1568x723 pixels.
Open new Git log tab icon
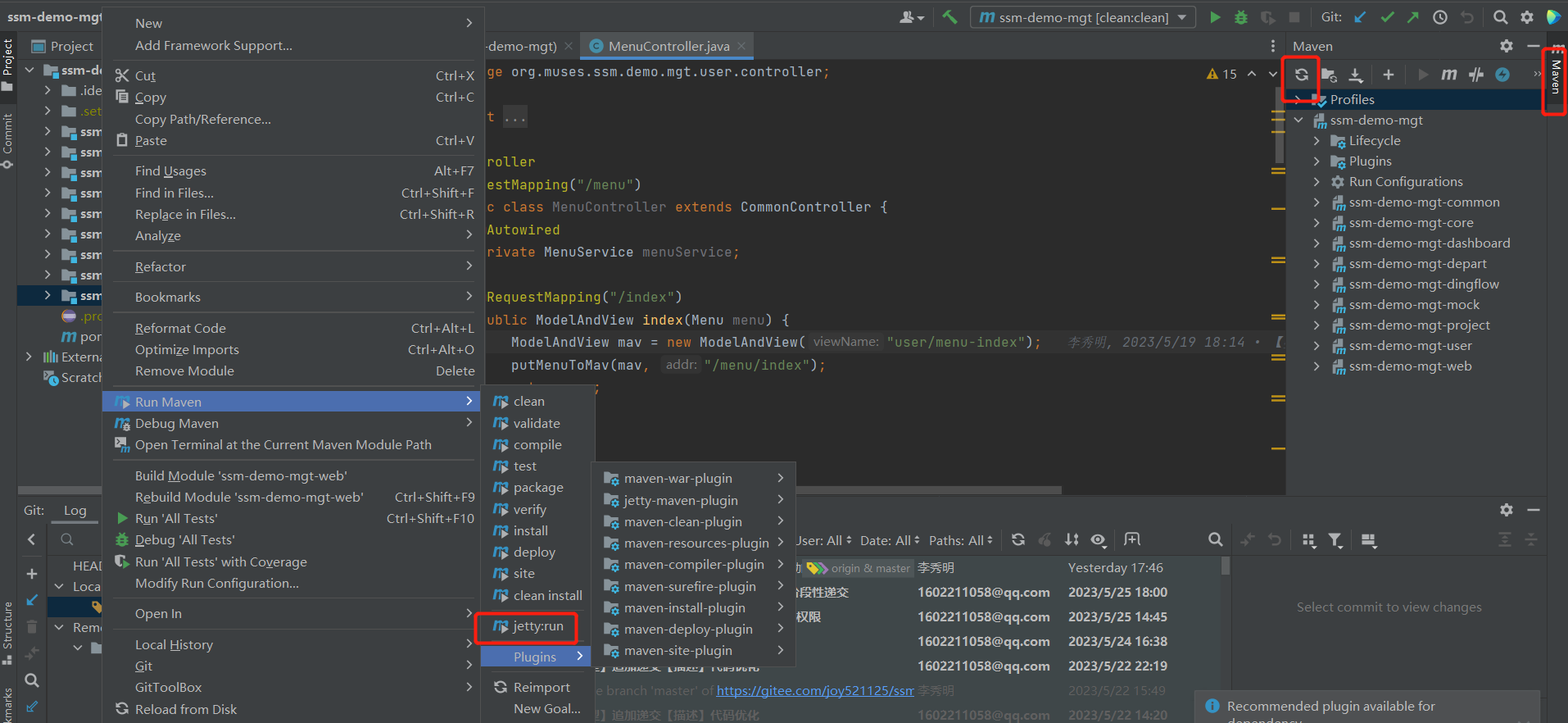point(1132,539)
